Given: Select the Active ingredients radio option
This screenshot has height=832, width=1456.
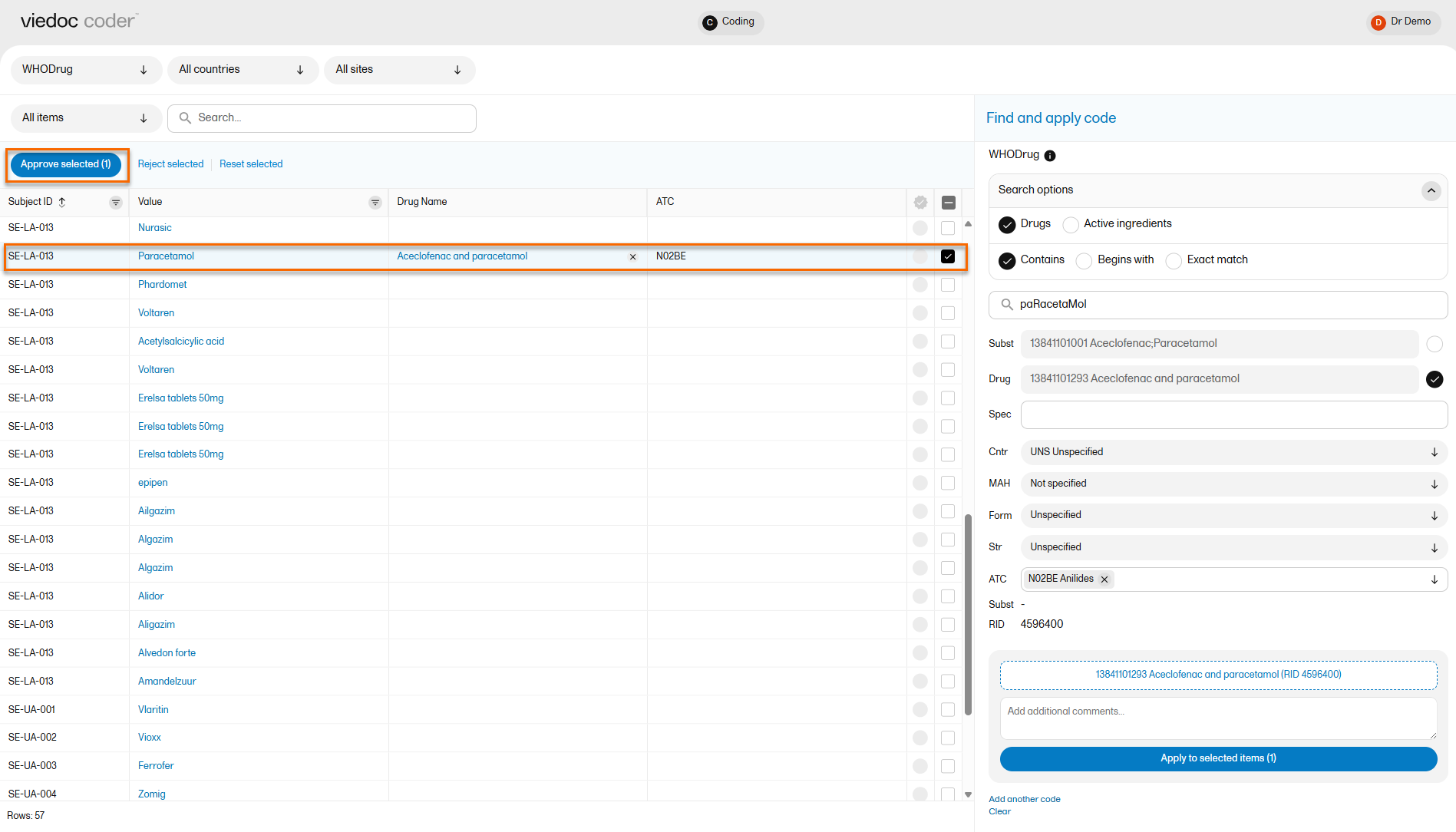Looking at the screenshot, I should pyautogui.click(x=1071, y=224).
